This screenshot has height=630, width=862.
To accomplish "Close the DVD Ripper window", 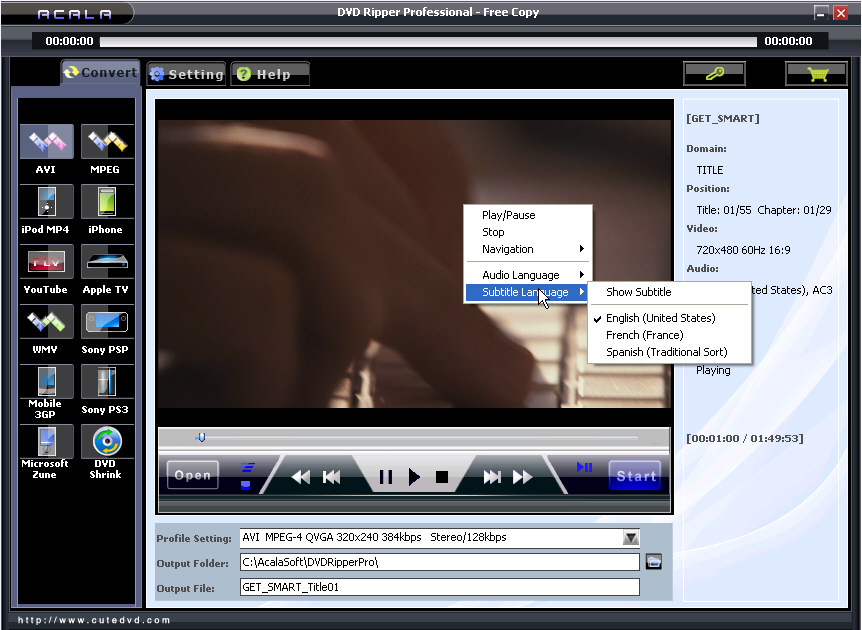I will (x=841, y=13).
